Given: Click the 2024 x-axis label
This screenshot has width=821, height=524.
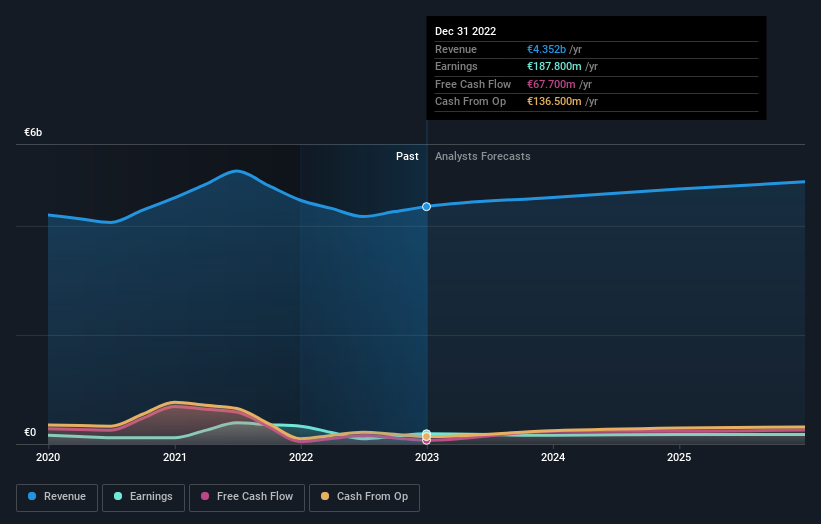Looking at the screenshot, I should click(x=553, y=458).
